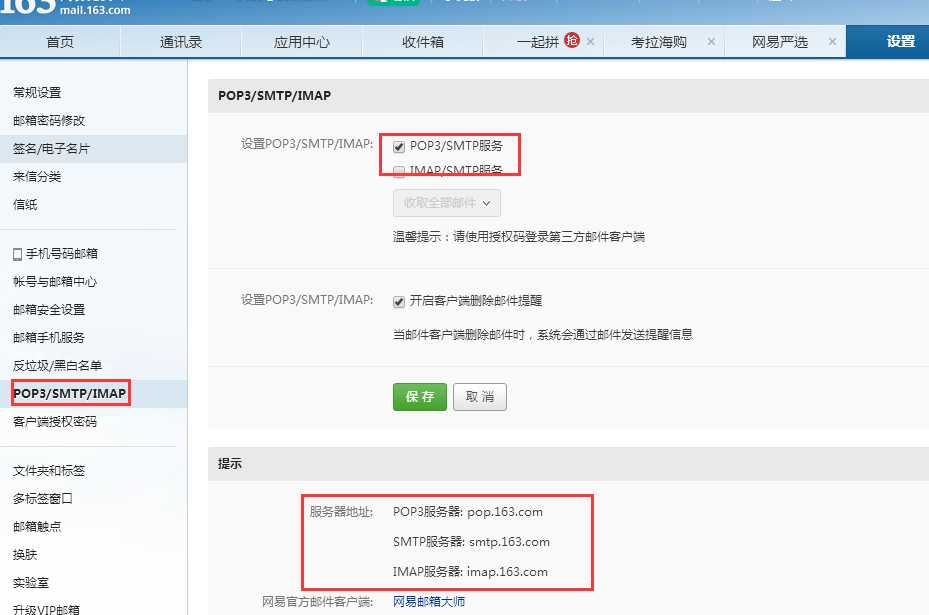Close the 网易严选 tab

click(832, 42)
